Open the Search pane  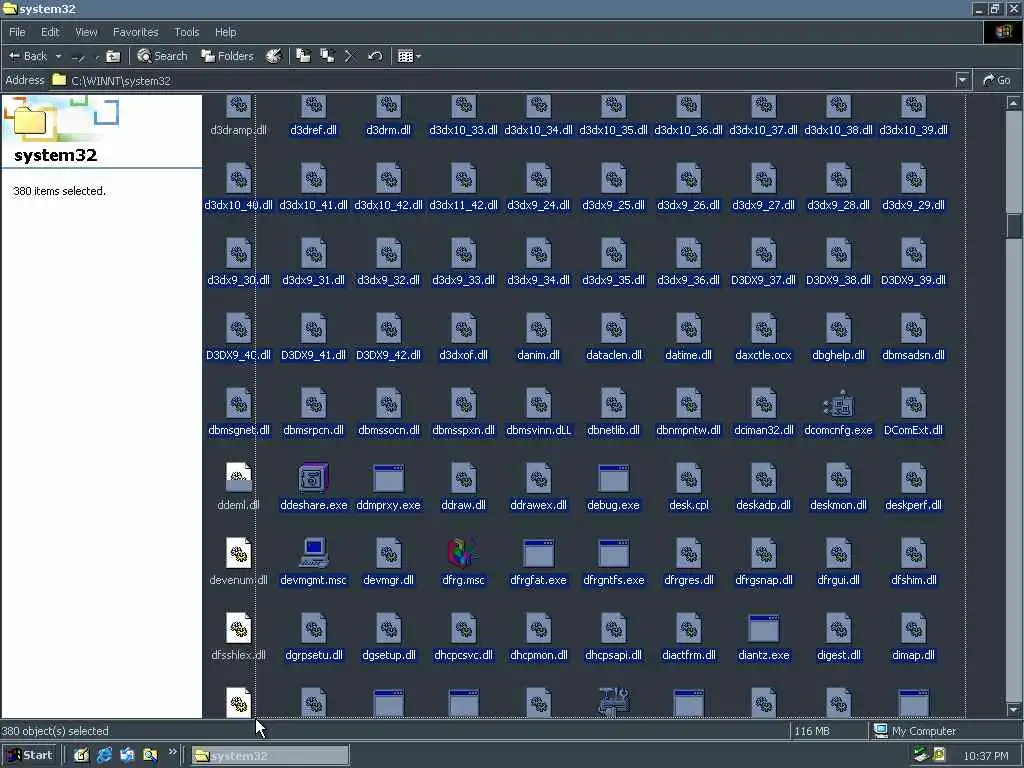[x=162, y=56]
